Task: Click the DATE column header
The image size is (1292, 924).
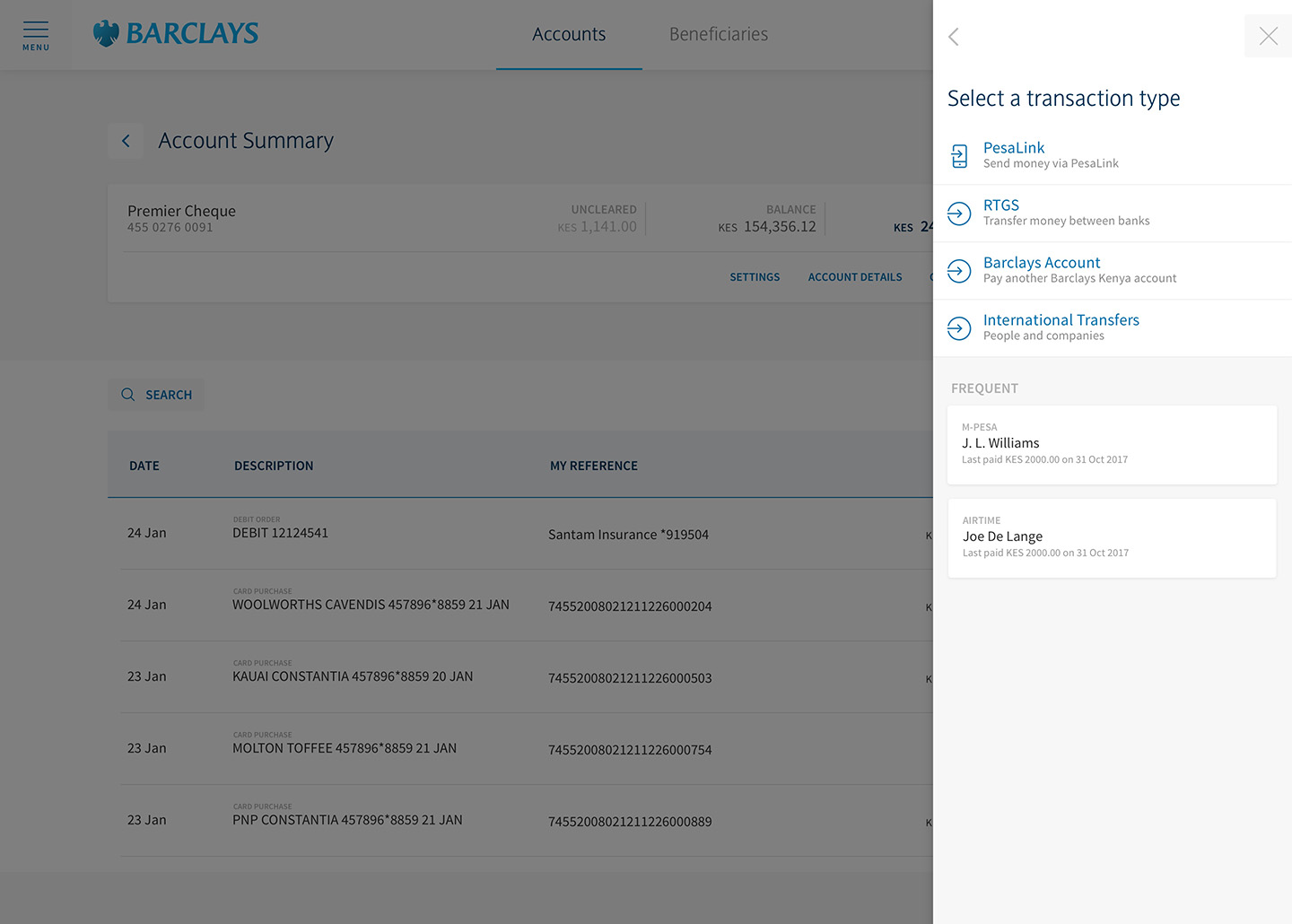Action: pyautogui.click(x=144, y=466)
